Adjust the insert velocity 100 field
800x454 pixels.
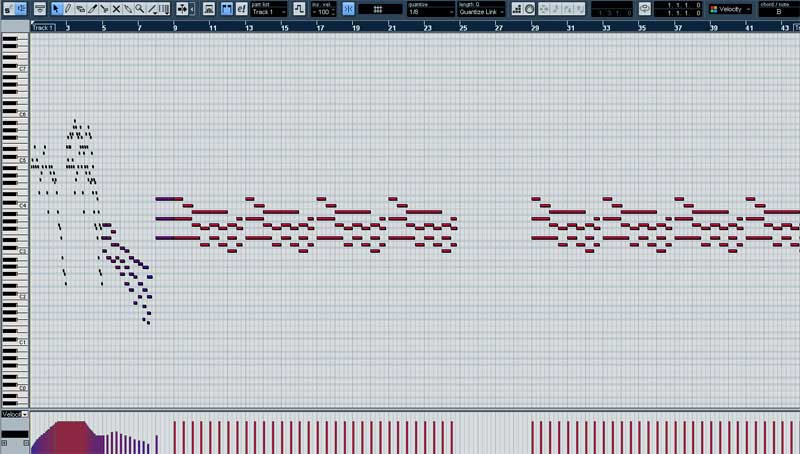(323, 12)
